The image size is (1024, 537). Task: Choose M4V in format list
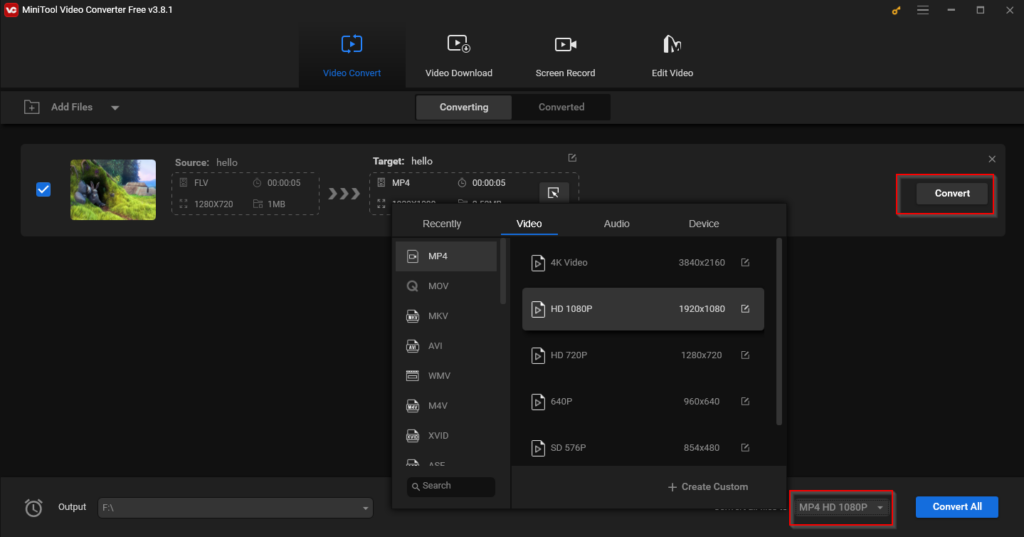(446, 406)
